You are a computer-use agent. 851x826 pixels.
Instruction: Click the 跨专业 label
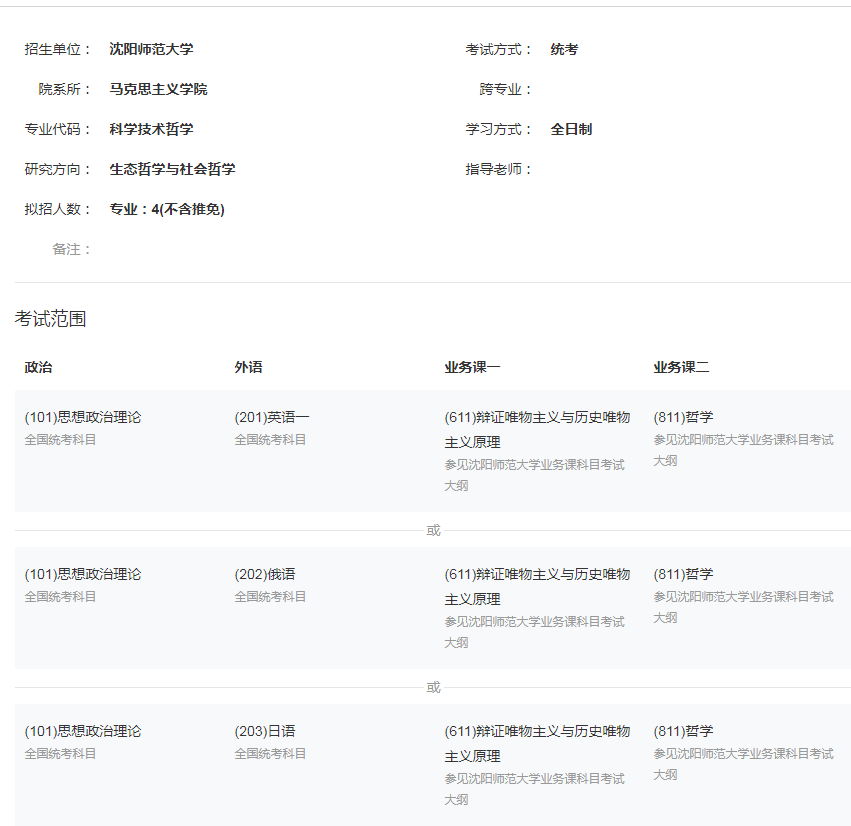click(x=506, y=89)
